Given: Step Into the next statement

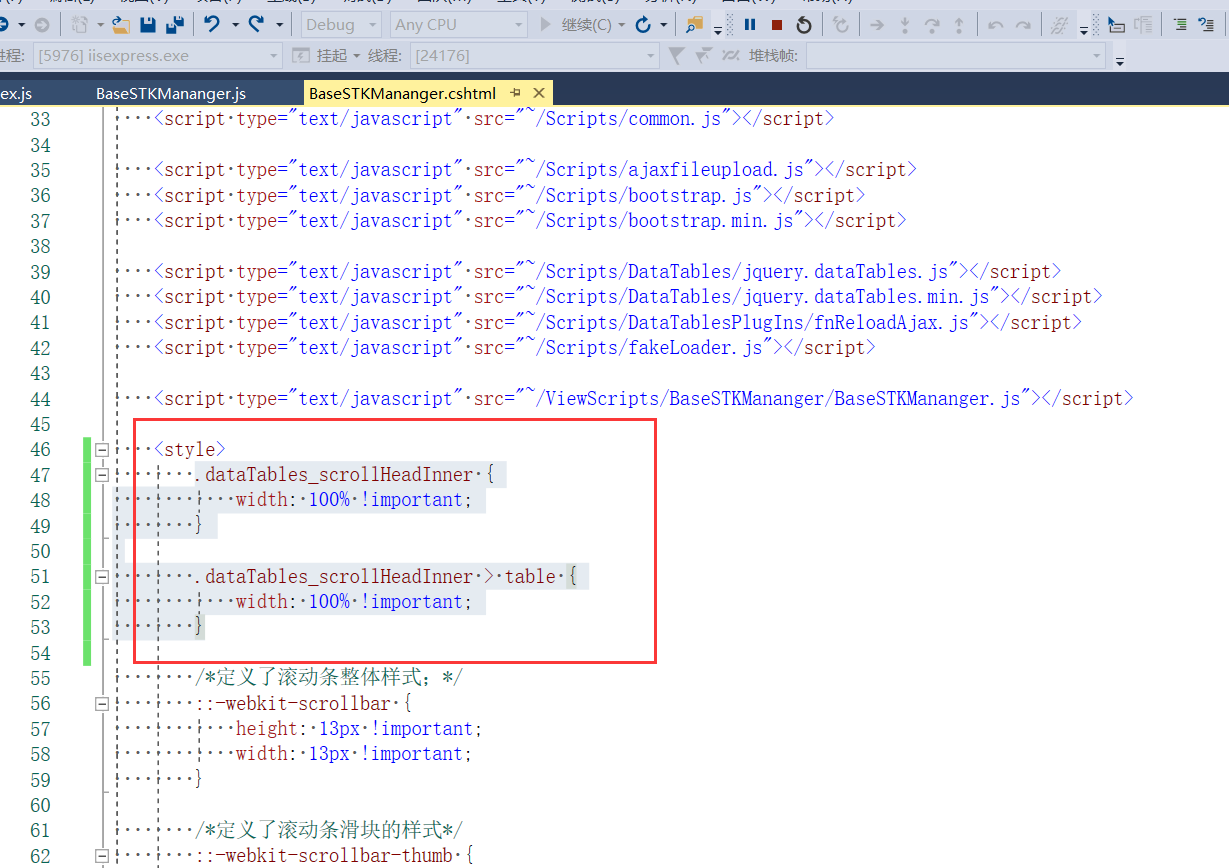Looking at the screenshot, I should [x=905, y=24].
